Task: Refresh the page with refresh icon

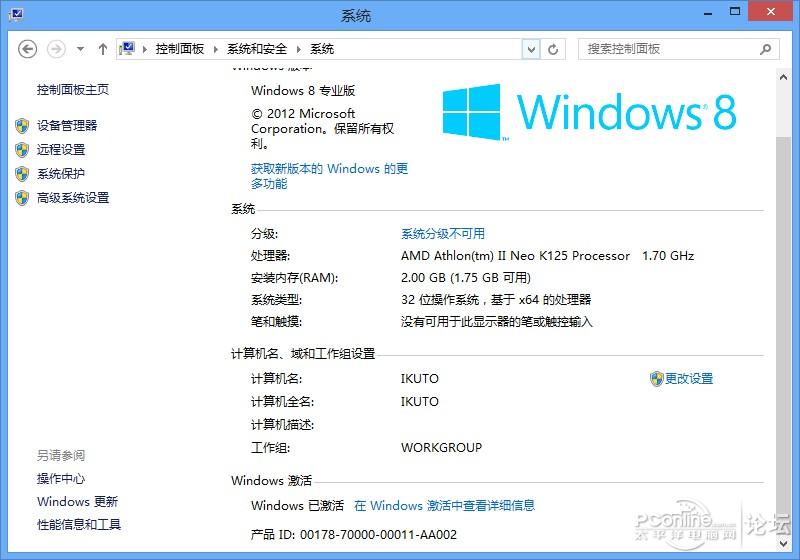Action: click(553, 49)
